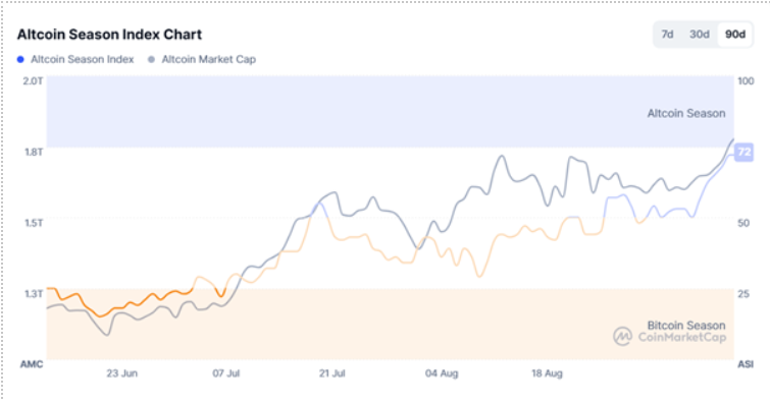Viewport: 770px width, 404px height.
Task: Select the 90d time range tab
Action: 735,35
